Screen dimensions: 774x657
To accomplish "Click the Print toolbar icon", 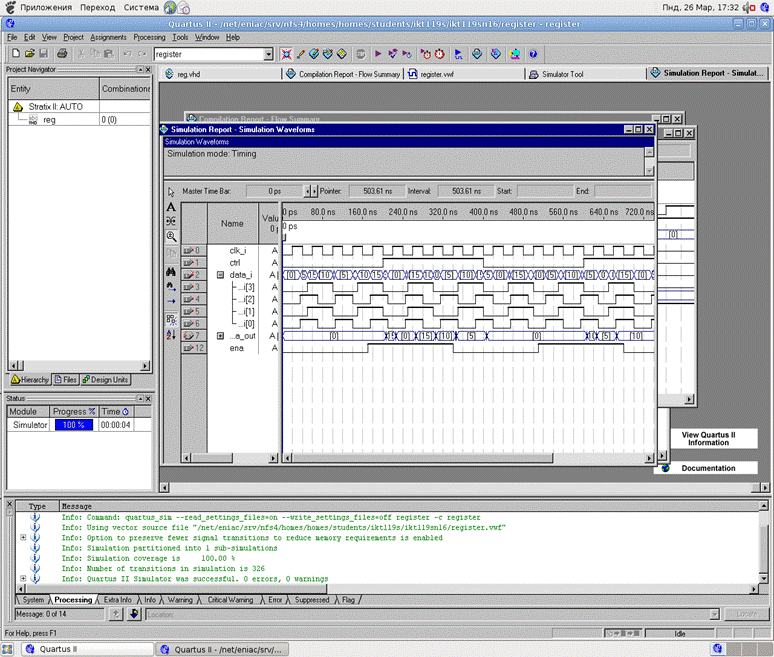I will click(x=62, y=54).
